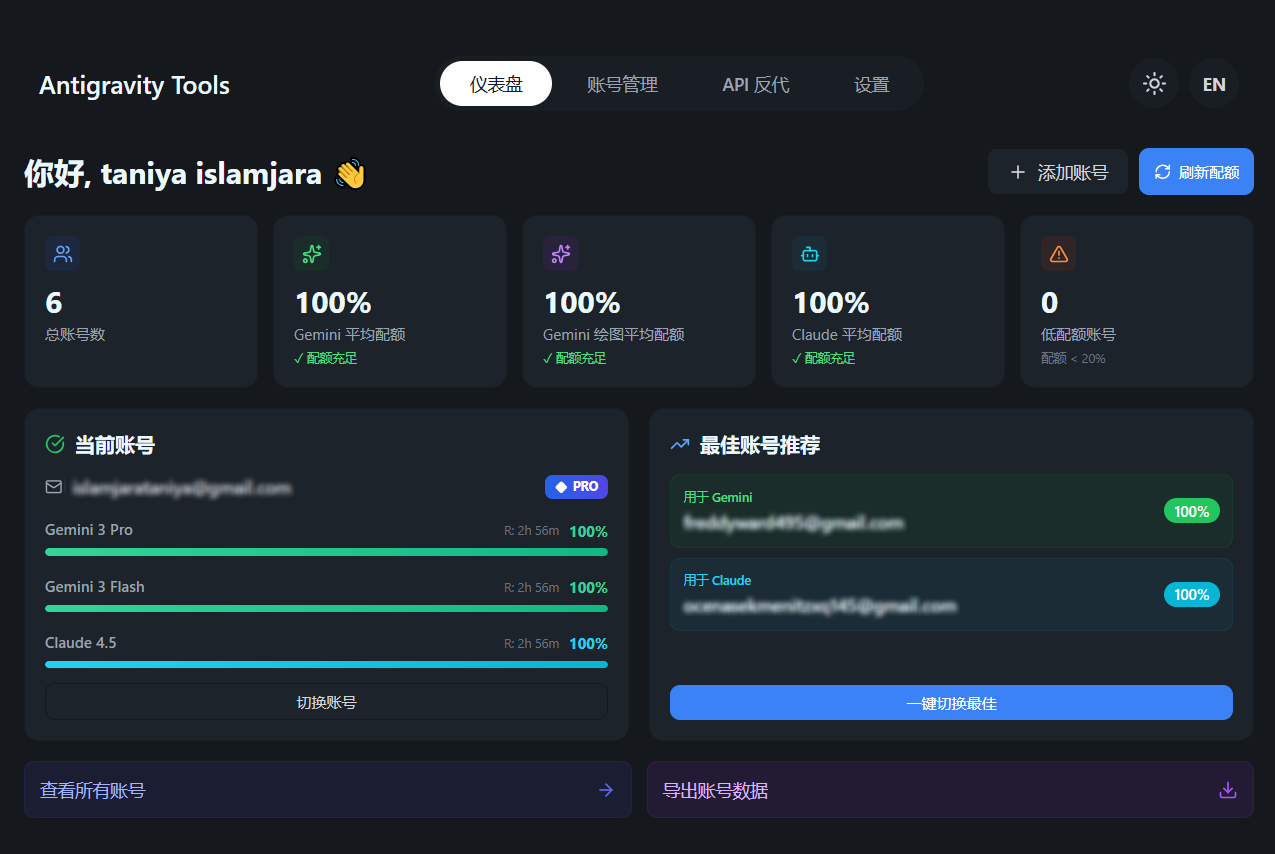Viewport: 1275px width, 854px height.
Task: Switch language with the EN button
Action: coord(1214,84)
